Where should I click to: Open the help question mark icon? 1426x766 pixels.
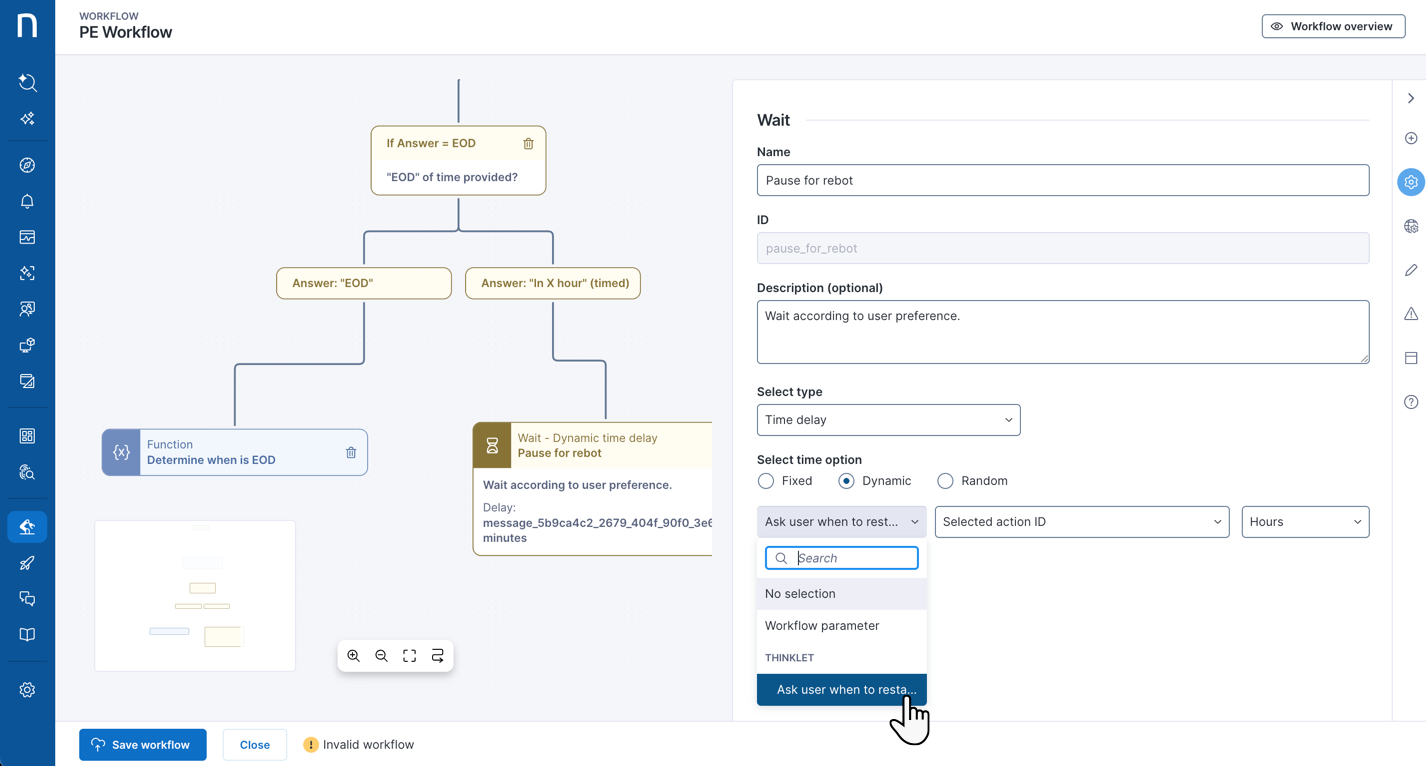click(1411, 402)
